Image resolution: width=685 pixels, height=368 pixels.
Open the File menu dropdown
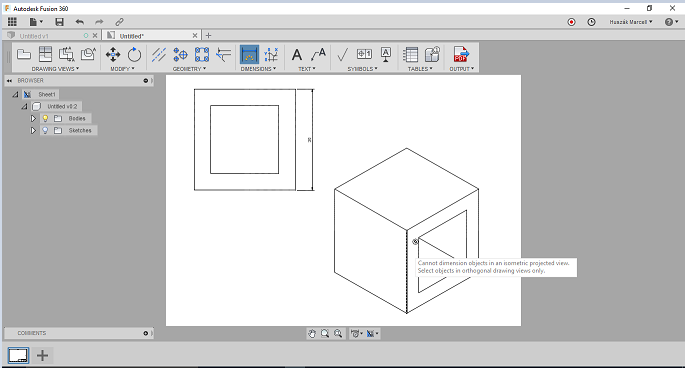pos(36,21)
